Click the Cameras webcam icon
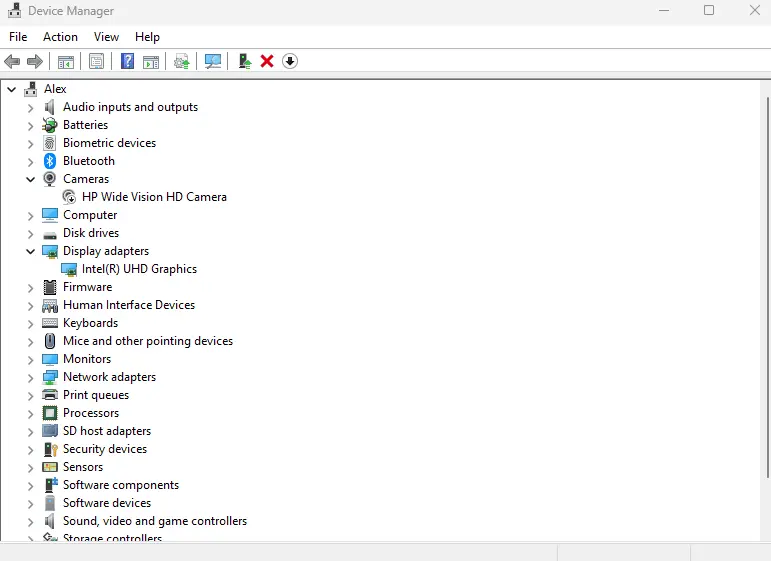This screenshot has height=561, width=771. (50, 179)
